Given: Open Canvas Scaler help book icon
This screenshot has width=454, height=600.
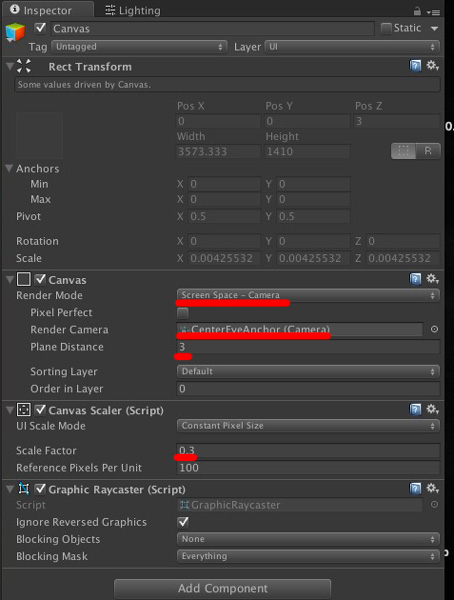Looking at the screenshot, I should click(415, 409).
